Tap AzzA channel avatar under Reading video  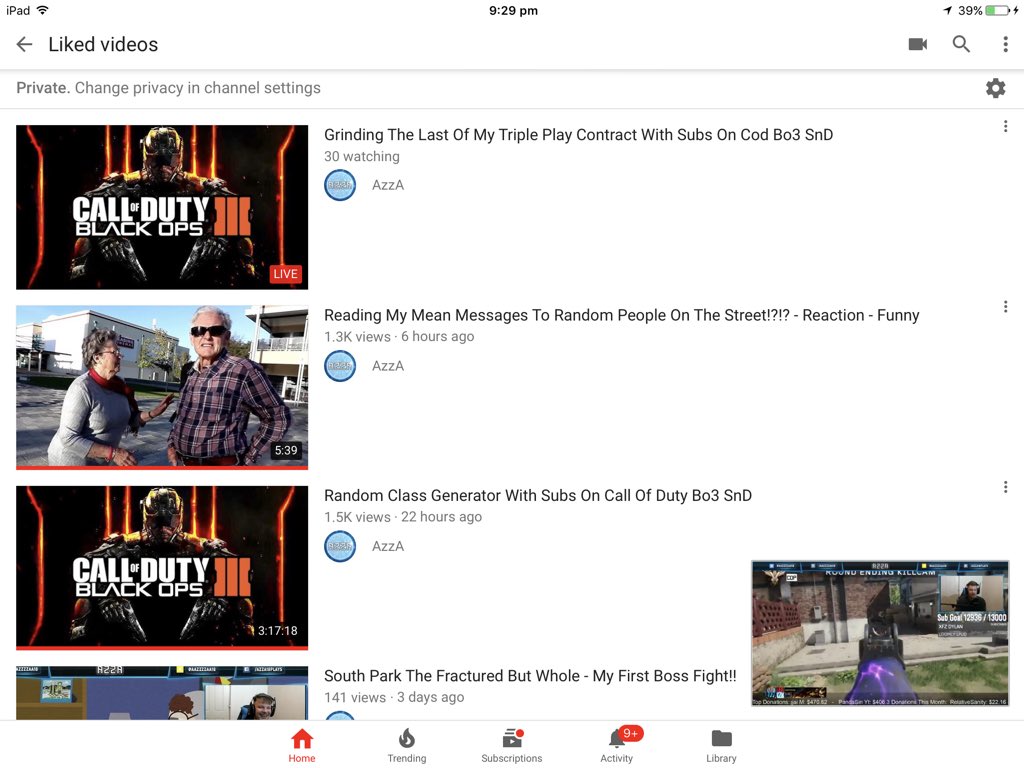click(x=340, y=366)
